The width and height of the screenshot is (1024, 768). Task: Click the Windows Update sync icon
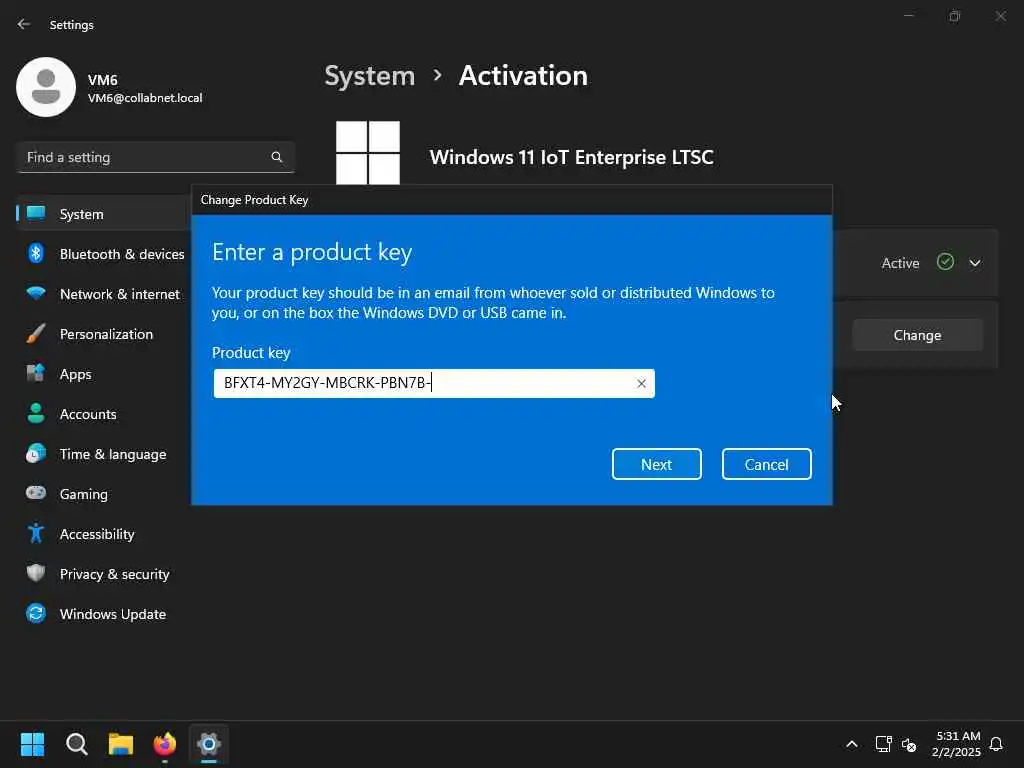coord(36,613)
